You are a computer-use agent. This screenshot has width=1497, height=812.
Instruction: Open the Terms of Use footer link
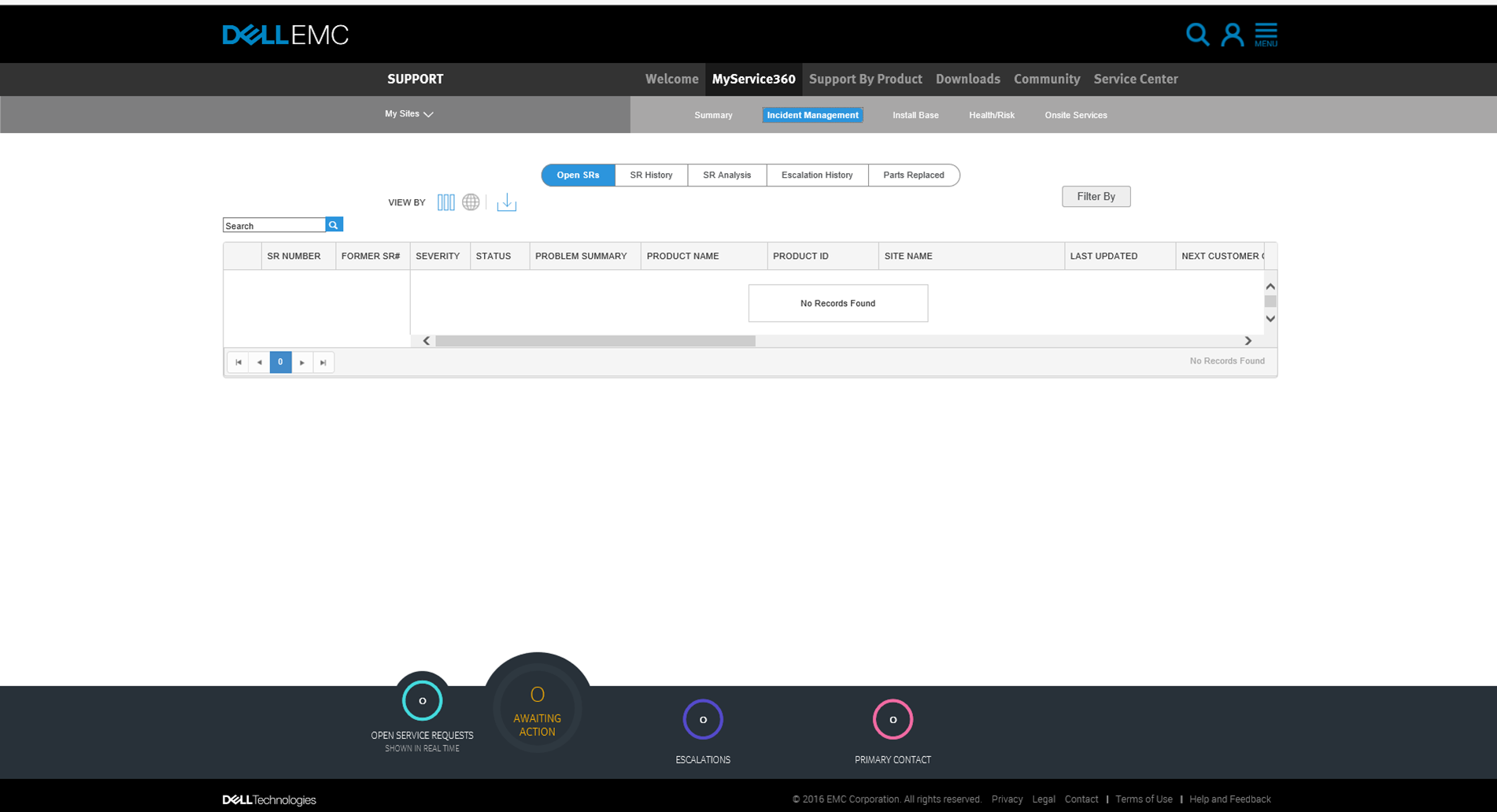coord(1144,799)
